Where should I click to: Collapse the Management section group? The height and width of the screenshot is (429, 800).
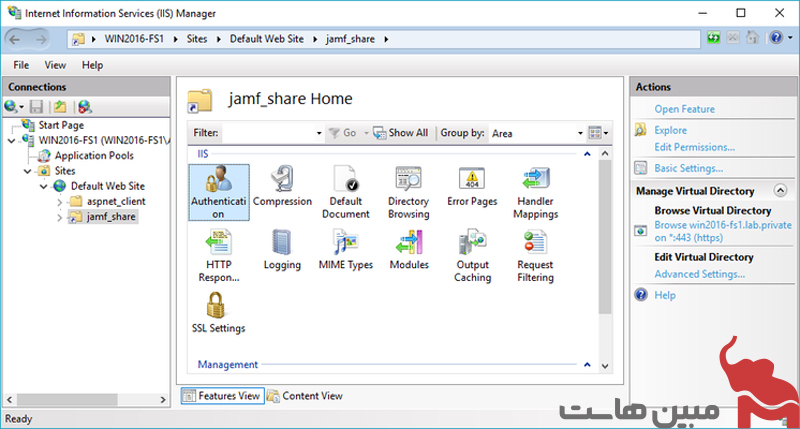[x=587, y=364]
